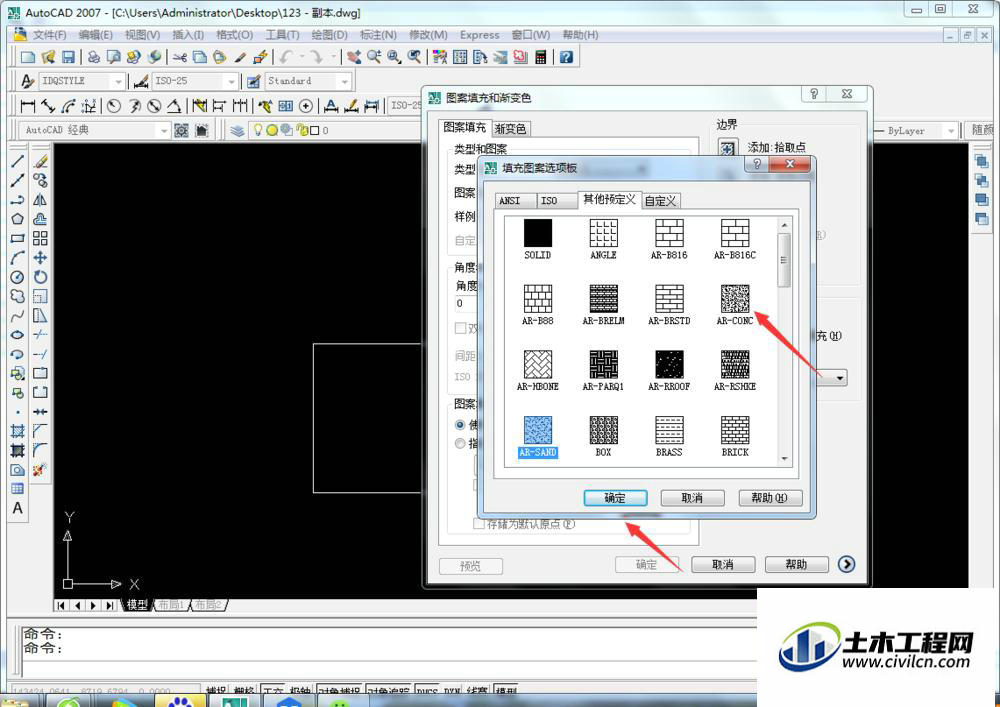Select the Ellipse draw tool
The height and width of the screenshot is (707, 1000).
click(x=18, y=335)
